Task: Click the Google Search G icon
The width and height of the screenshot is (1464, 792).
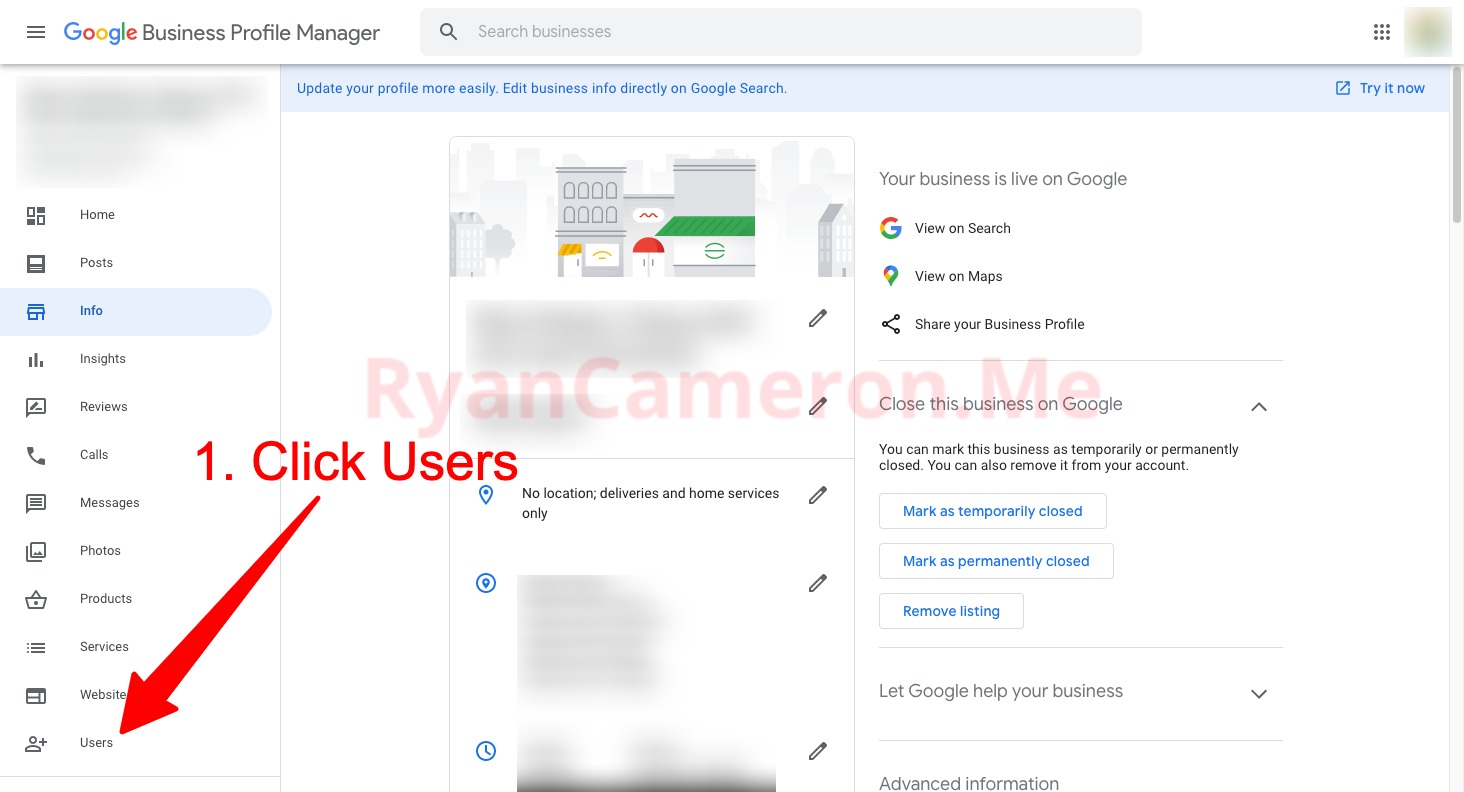Action: coord(890,228)
